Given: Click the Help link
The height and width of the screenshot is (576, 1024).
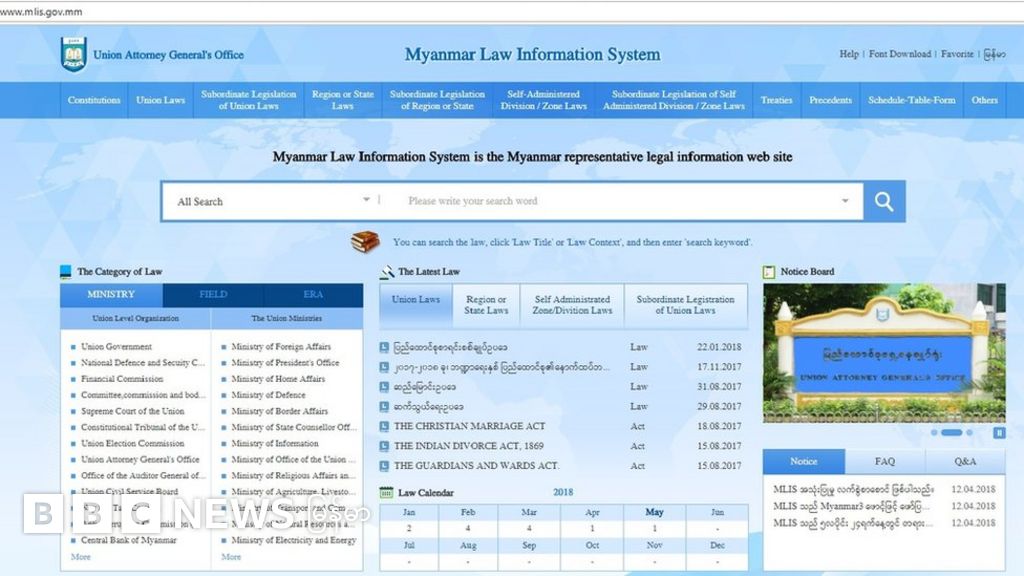Looking at the screenshot, I should pos(848,54).
